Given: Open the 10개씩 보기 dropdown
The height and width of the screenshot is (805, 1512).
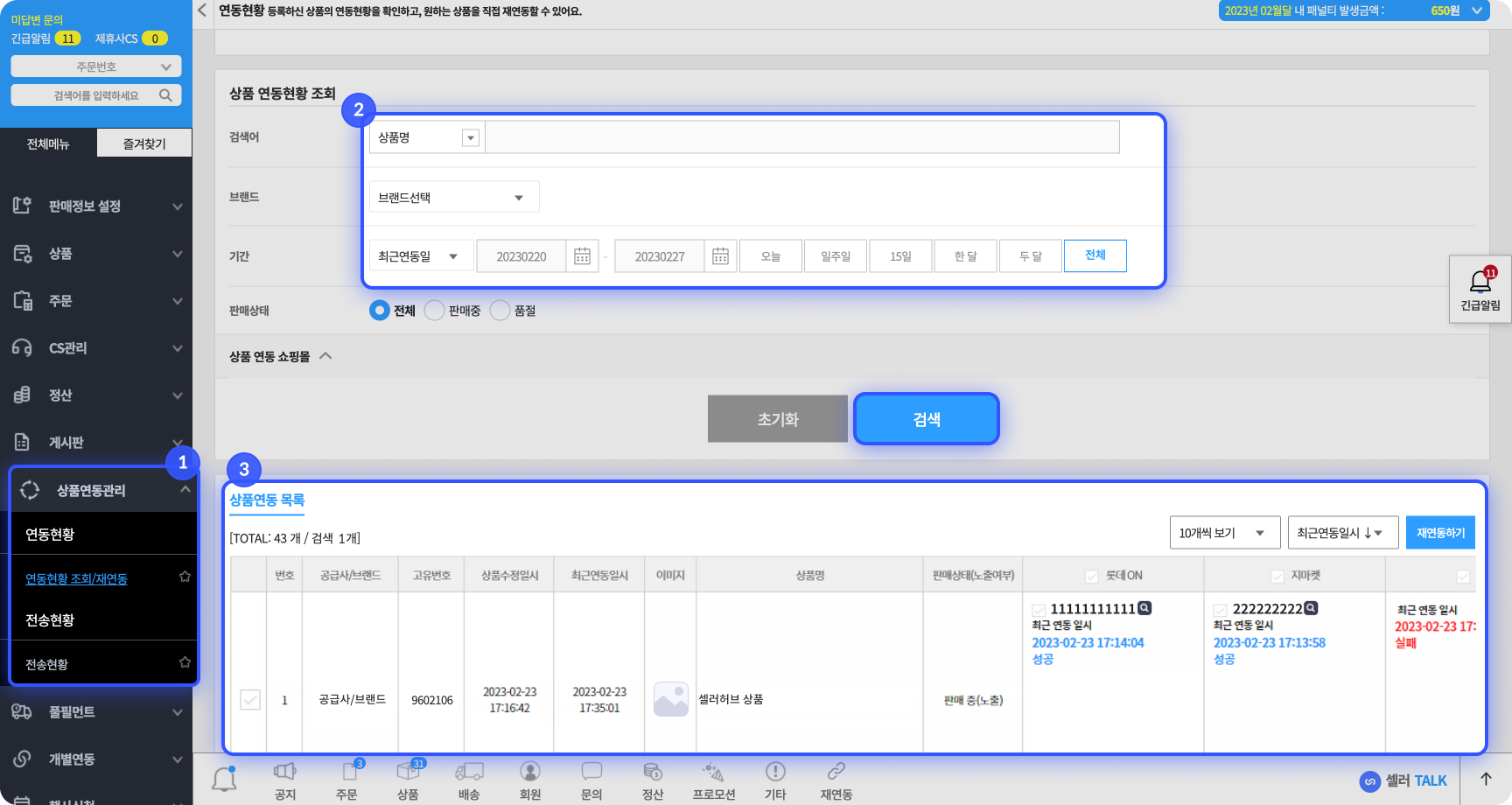Looking at the screenshot, I should pyautogui.click(x=1223, y=533).
